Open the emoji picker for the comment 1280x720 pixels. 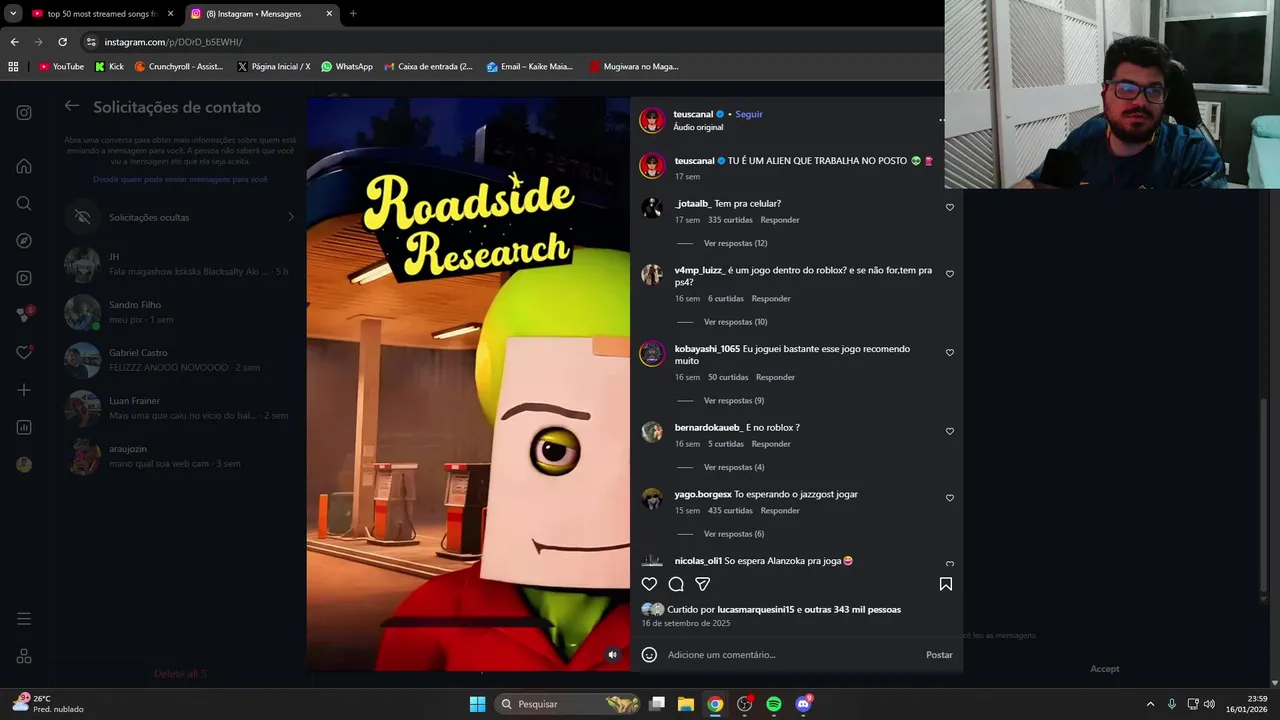coord(649,655)
